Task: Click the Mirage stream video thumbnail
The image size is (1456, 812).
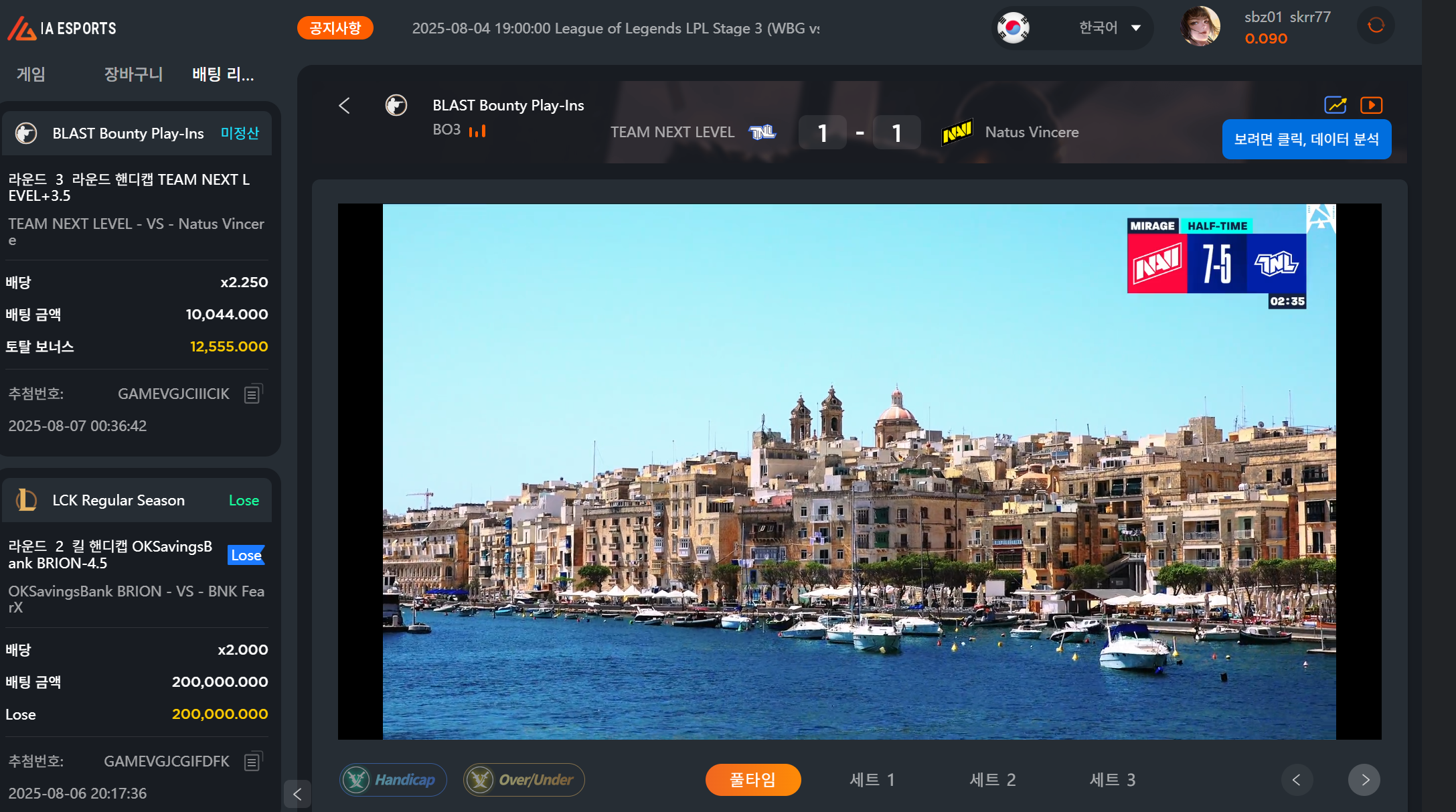Action: [x=859, y=471]
